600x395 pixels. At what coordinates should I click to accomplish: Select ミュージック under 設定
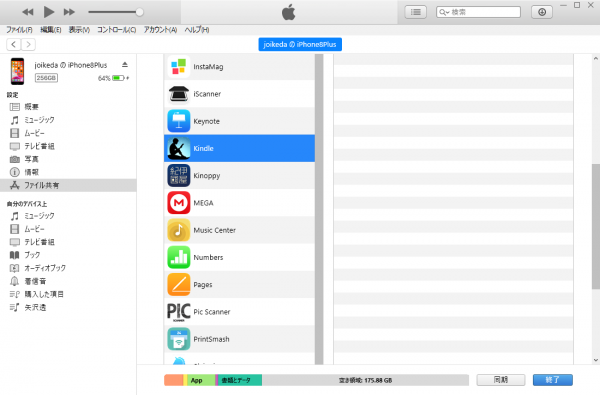tap(68, 120)
